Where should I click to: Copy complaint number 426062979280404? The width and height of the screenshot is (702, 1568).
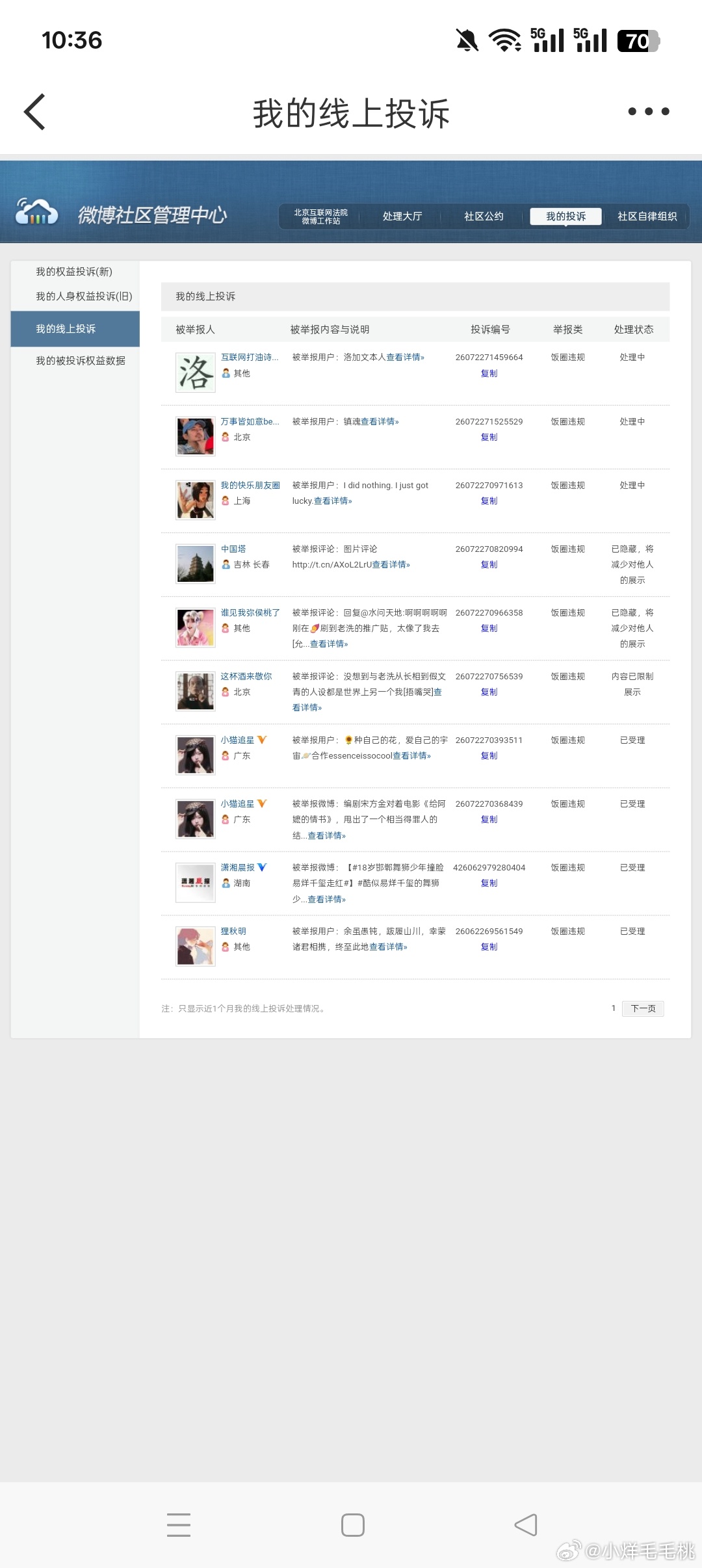click(x=489, y=883)
